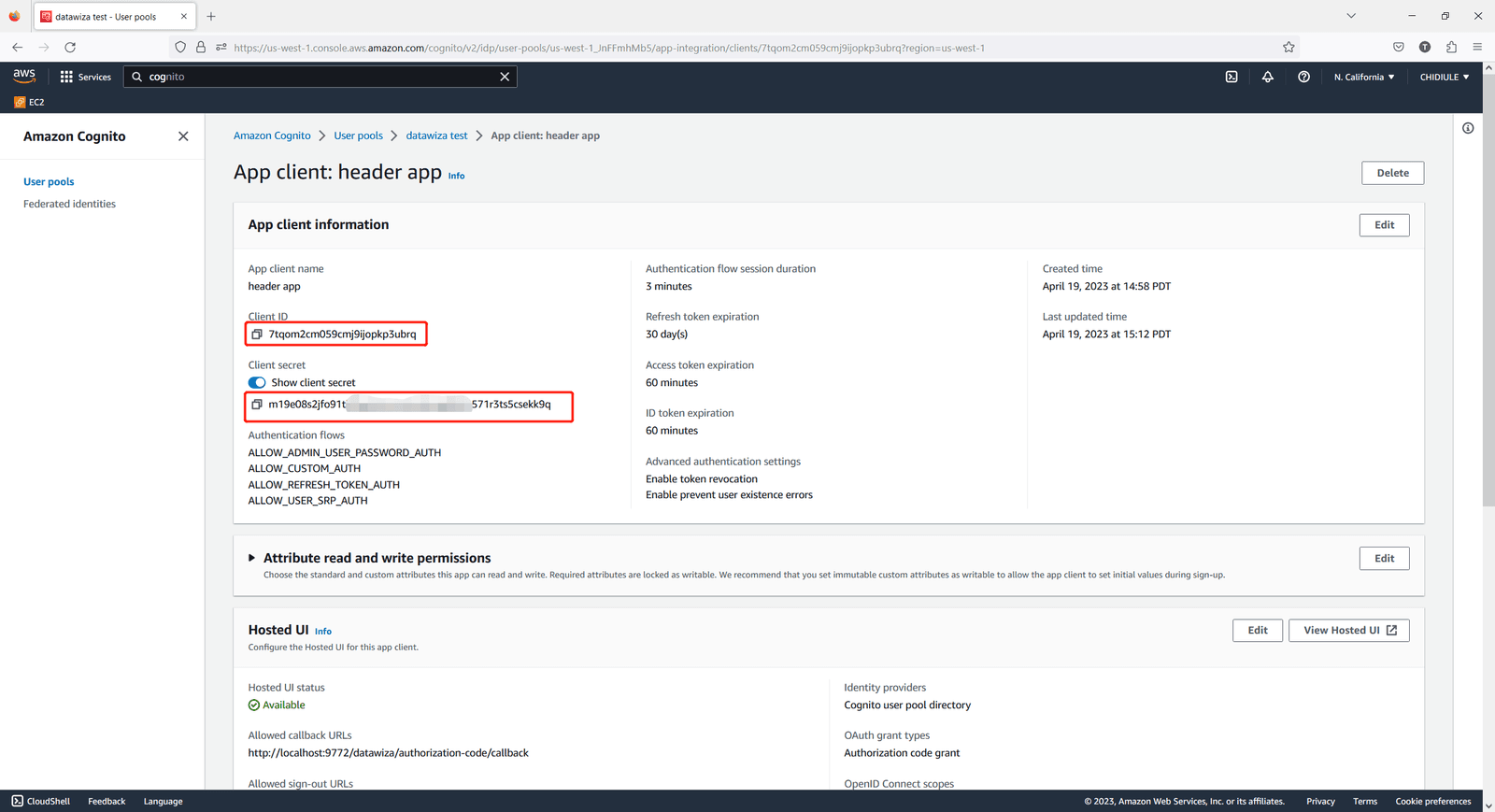Select ALLOW_CUSTOM_AUTH flow text

click(304, 469)
